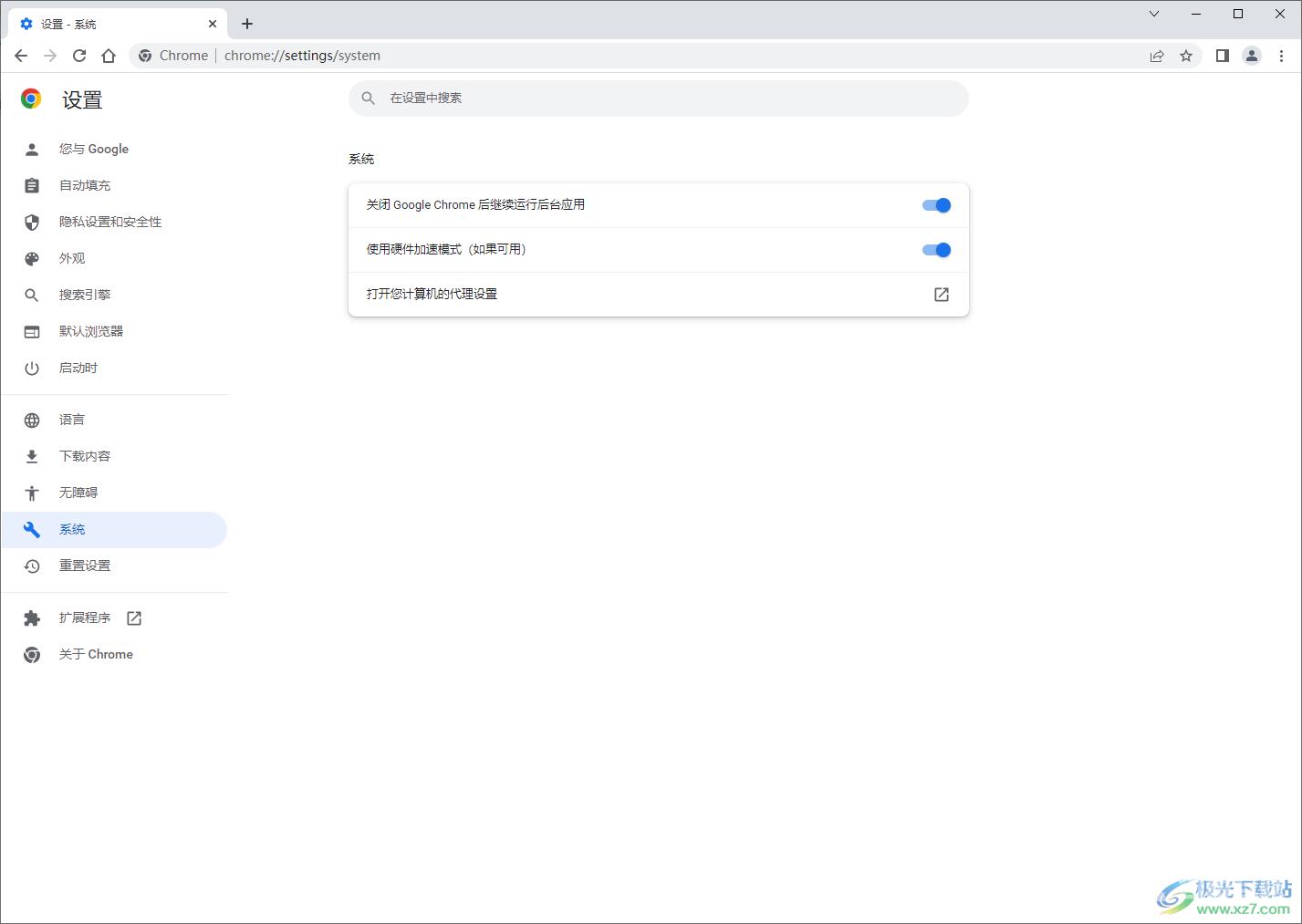Bookmark this page with the star
Viewport: 1302px width, 924px height.
coord(1186,56)
